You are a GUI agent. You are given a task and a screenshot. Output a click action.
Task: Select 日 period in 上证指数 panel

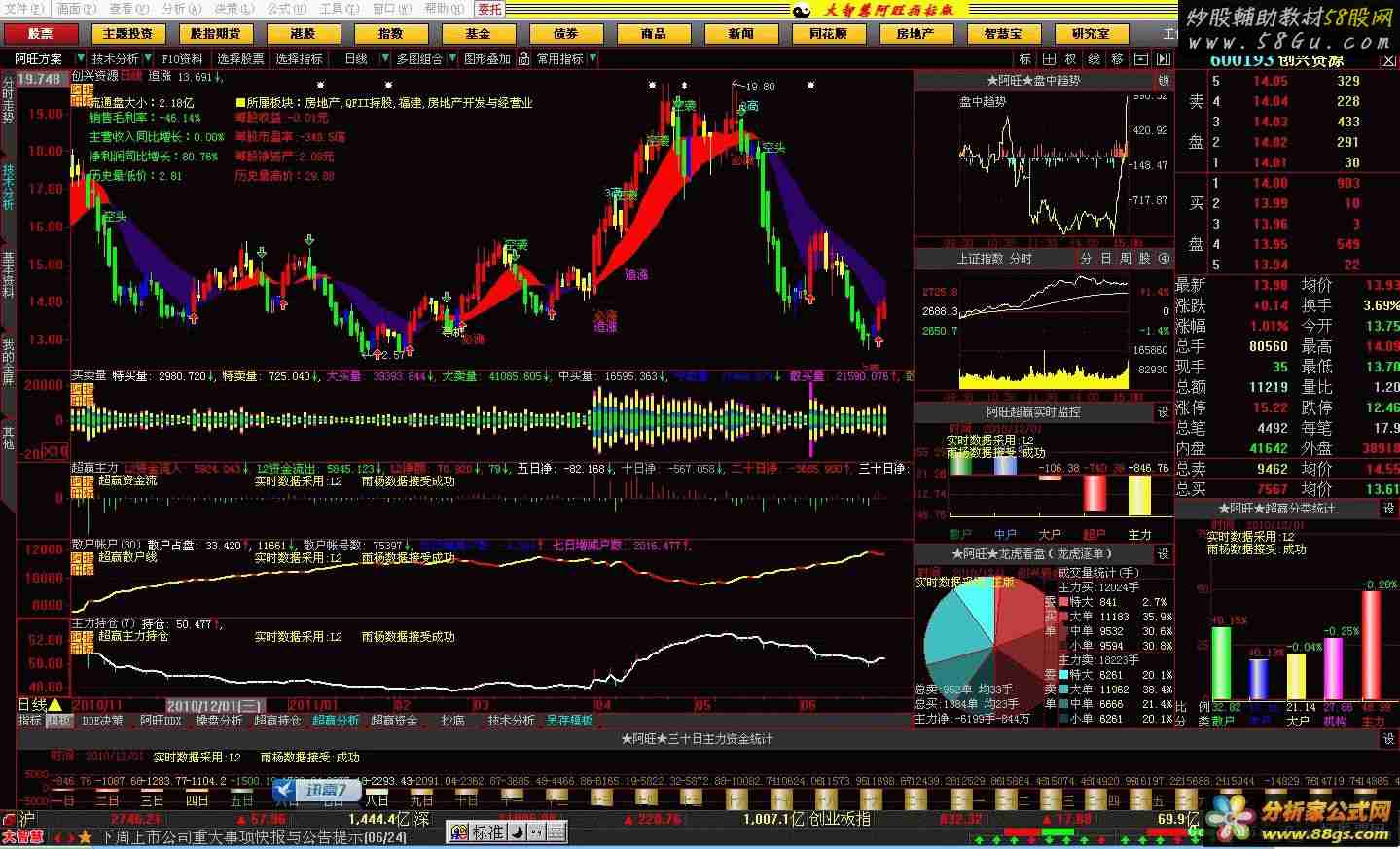tap(1106, 259)
